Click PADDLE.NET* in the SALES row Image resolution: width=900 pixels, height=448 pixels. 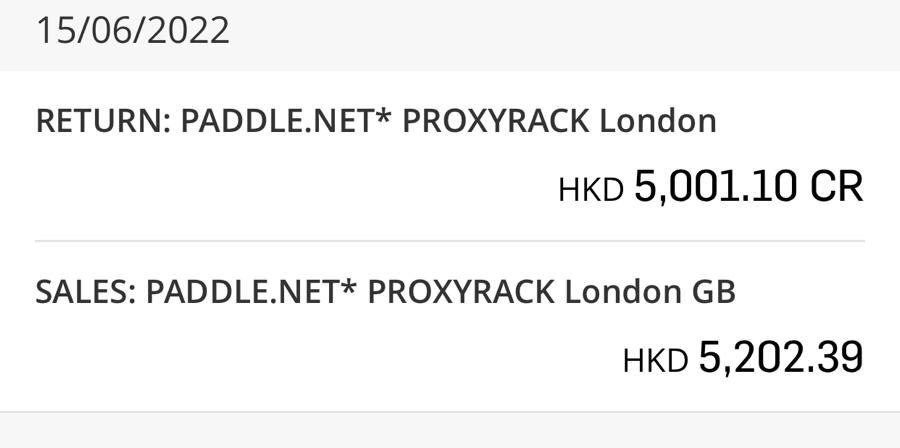click(251, 293)
